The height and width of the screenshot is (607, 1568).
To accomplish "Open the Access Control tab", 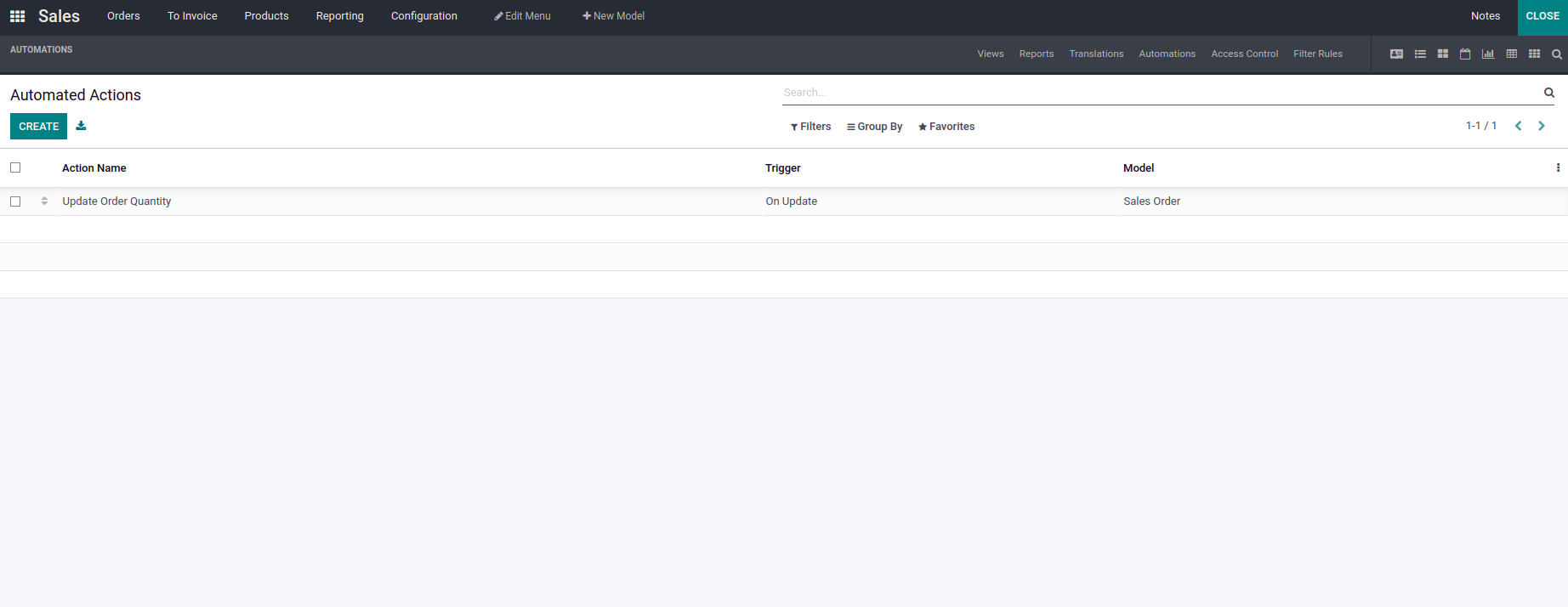I will pyautogui.click(x=1244, y=54).
